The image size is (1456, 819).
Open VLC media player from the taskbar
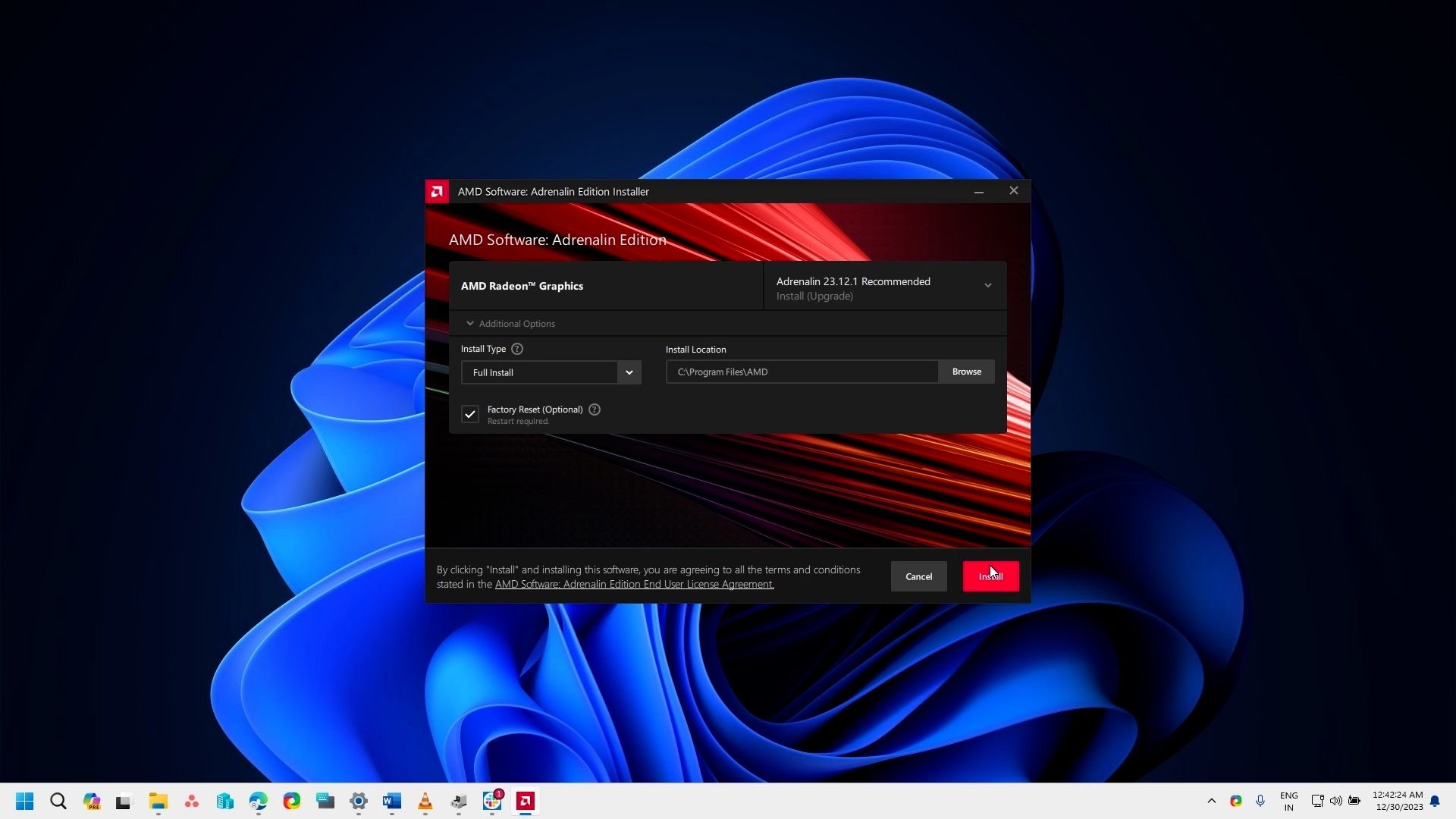pos(425,801)
